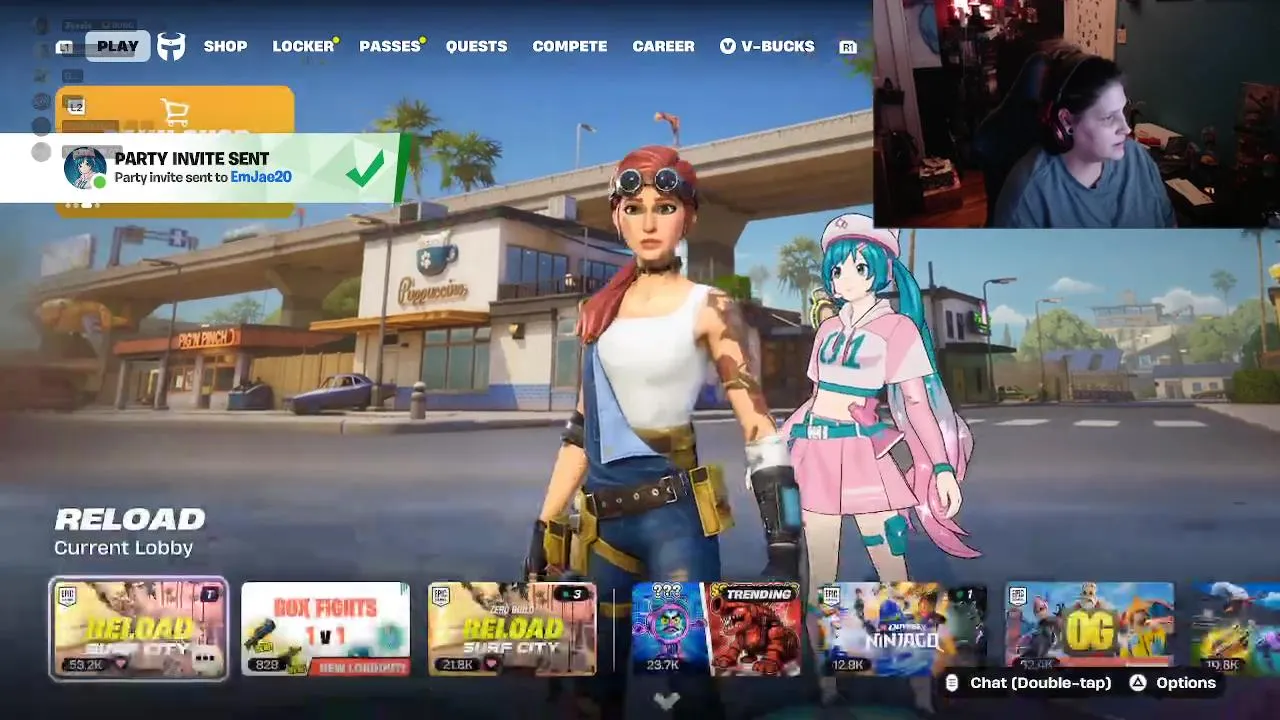
Task: Select the Reload Surf City tile with 53.2K
Action: pyautogui.click(x=139, y=629)
